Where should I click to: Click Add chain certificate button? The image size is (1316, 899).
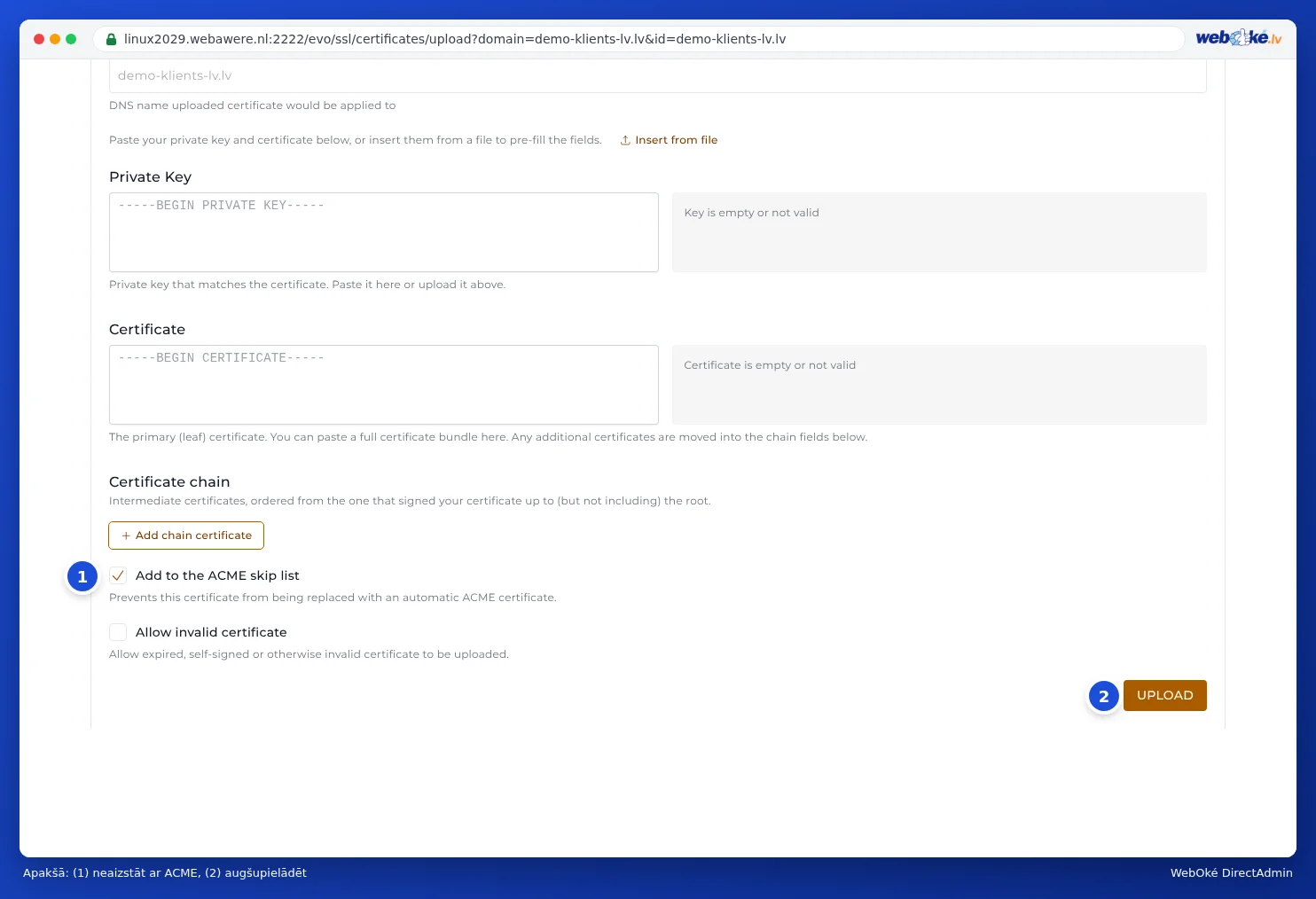[186, 535]
